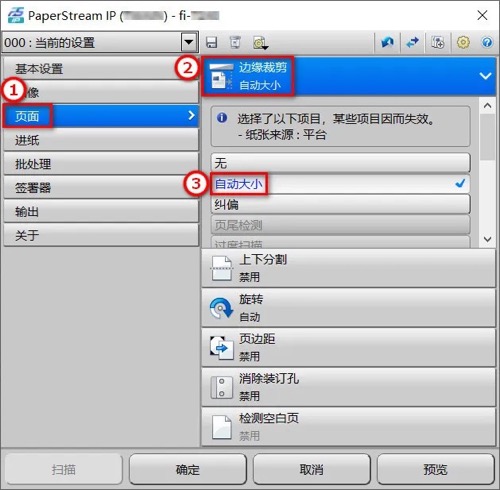This screenshot has height=490, width=500.
Task: Close the PaperStream IP window
Action: click(482, 15)
